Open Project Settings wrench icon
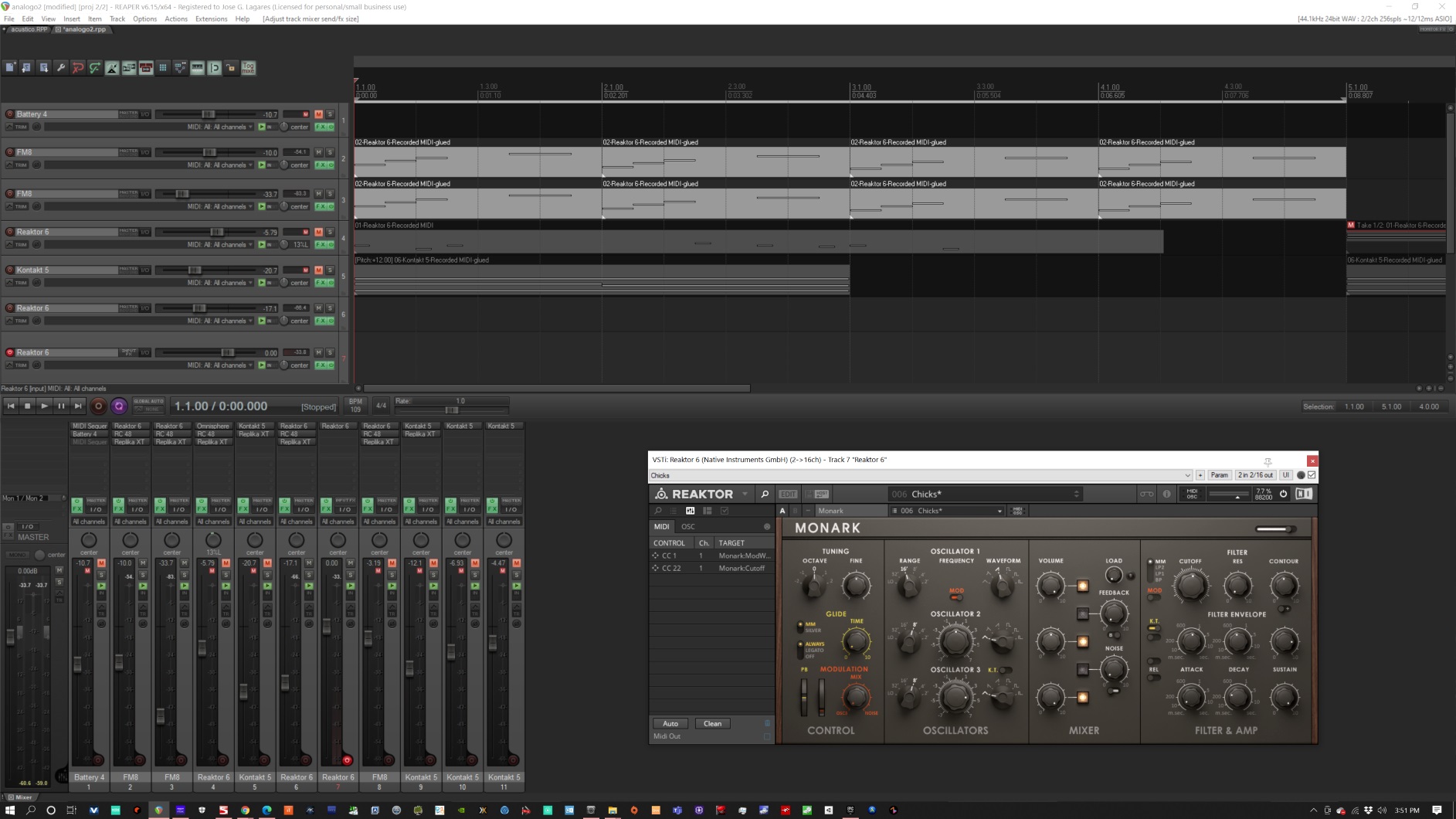 (61, 68)
